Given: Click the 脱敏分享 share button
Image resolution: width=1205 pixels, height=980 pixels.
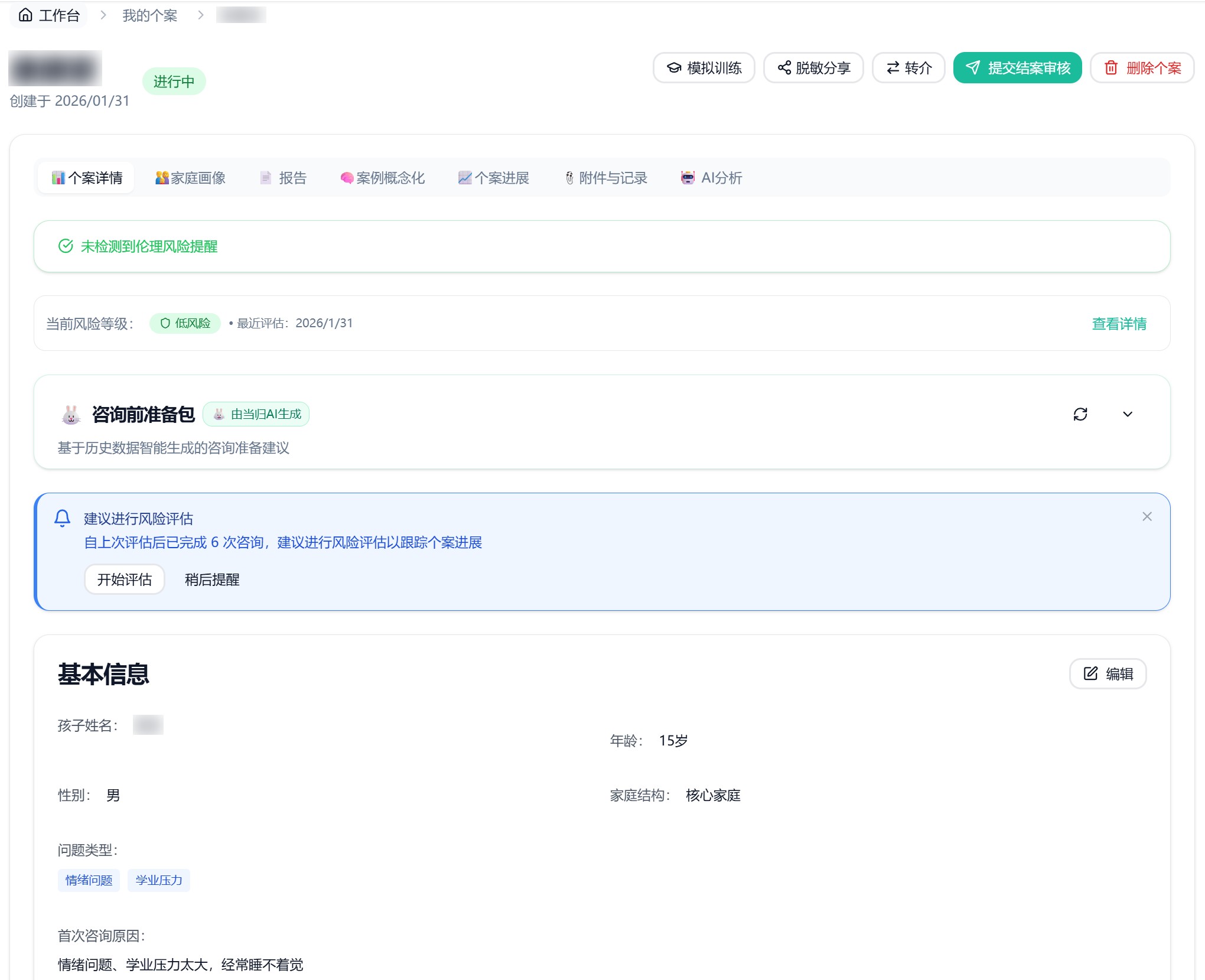Looking at the screenshot, I should click(x=813, y=68).
